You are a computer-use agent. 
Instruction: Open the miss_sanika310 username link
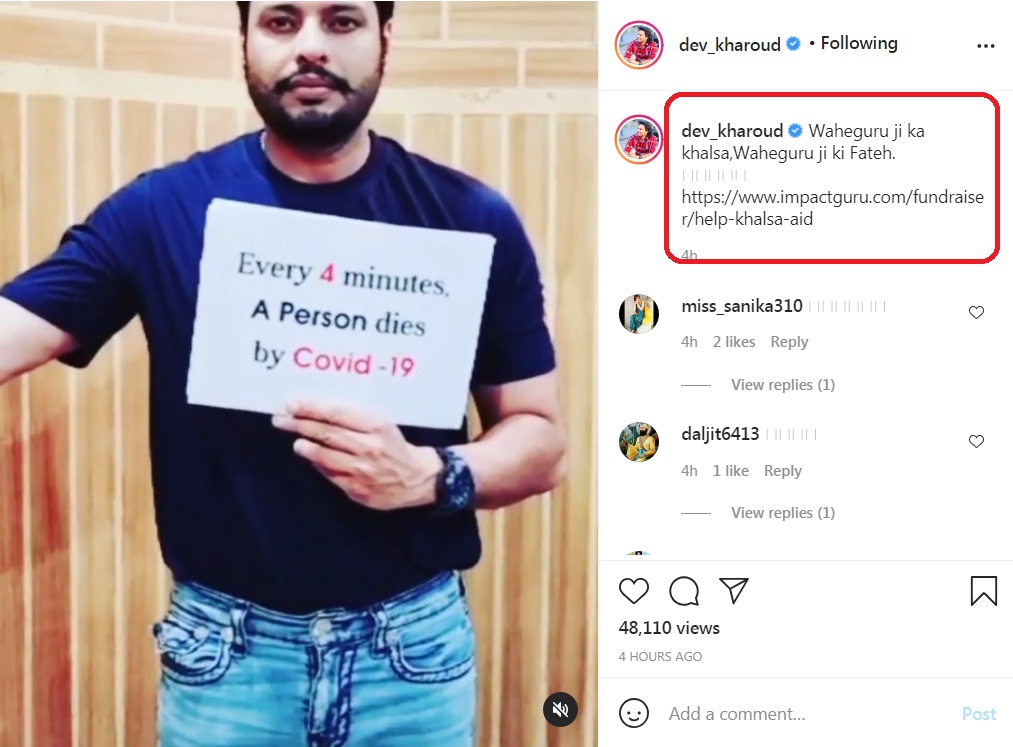[741, 306]
